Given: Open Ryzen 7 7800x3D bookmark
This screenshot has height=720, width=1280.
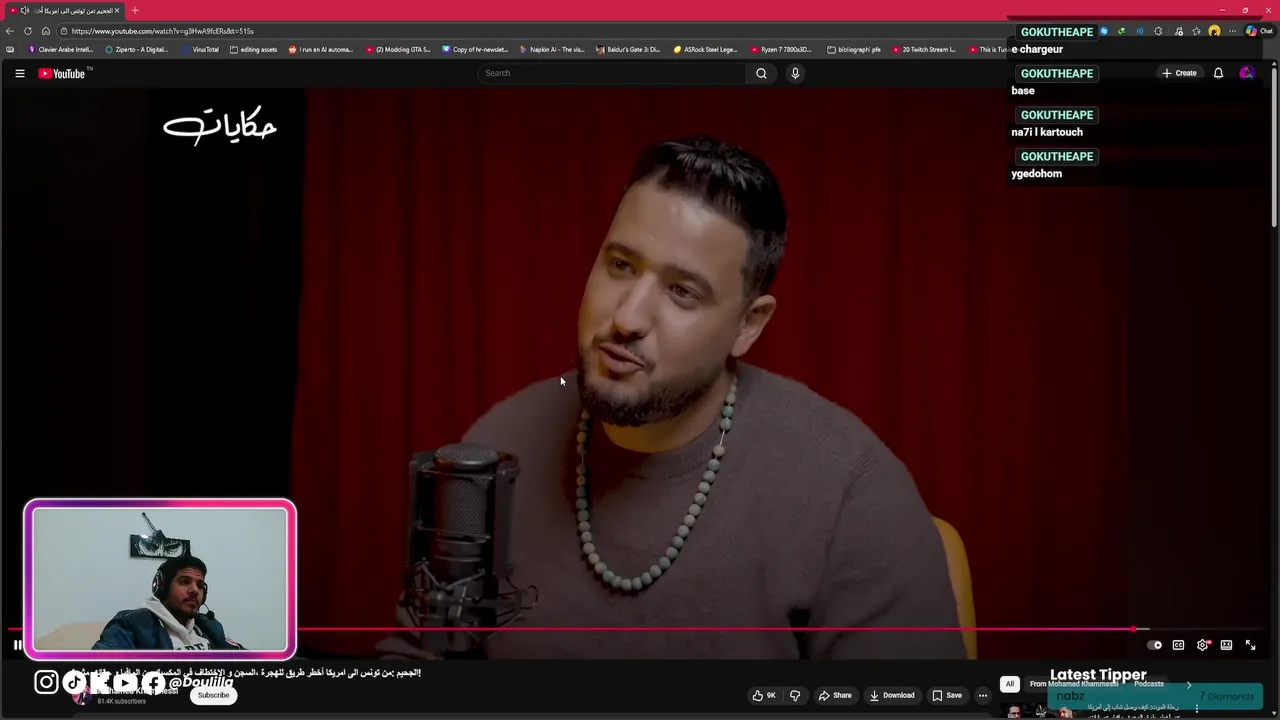Looking at the screenshot, I should (x=781, y=49).
